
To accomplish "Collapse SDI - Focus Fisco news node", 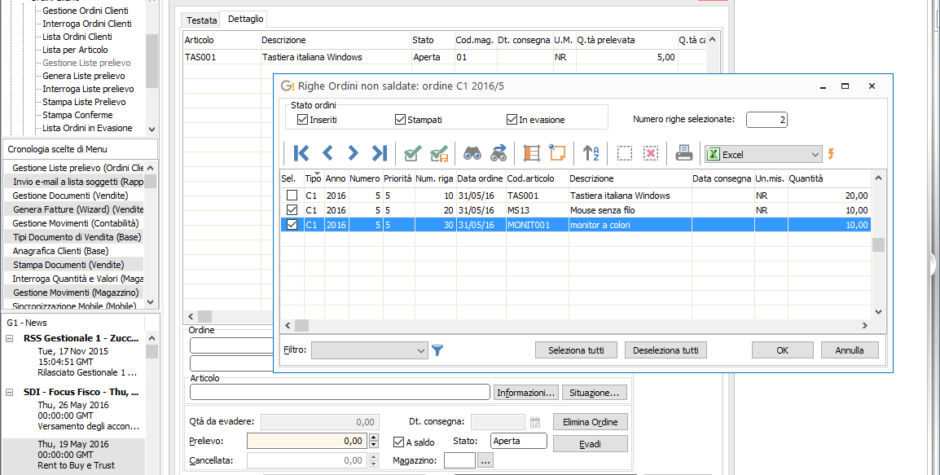I will pyautogui.click(x=10, y=392).
